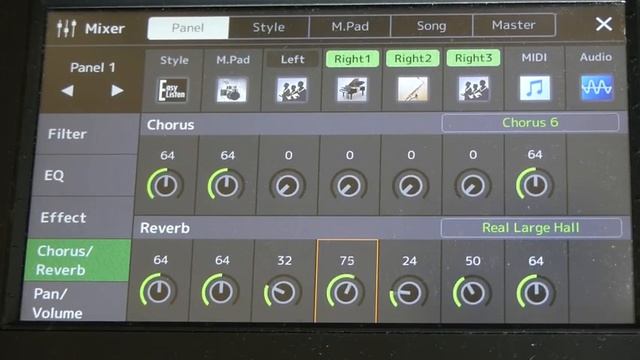Adjust the Right2 chorus knob
The height and width of the screenshot is (360, 640).
410,185
